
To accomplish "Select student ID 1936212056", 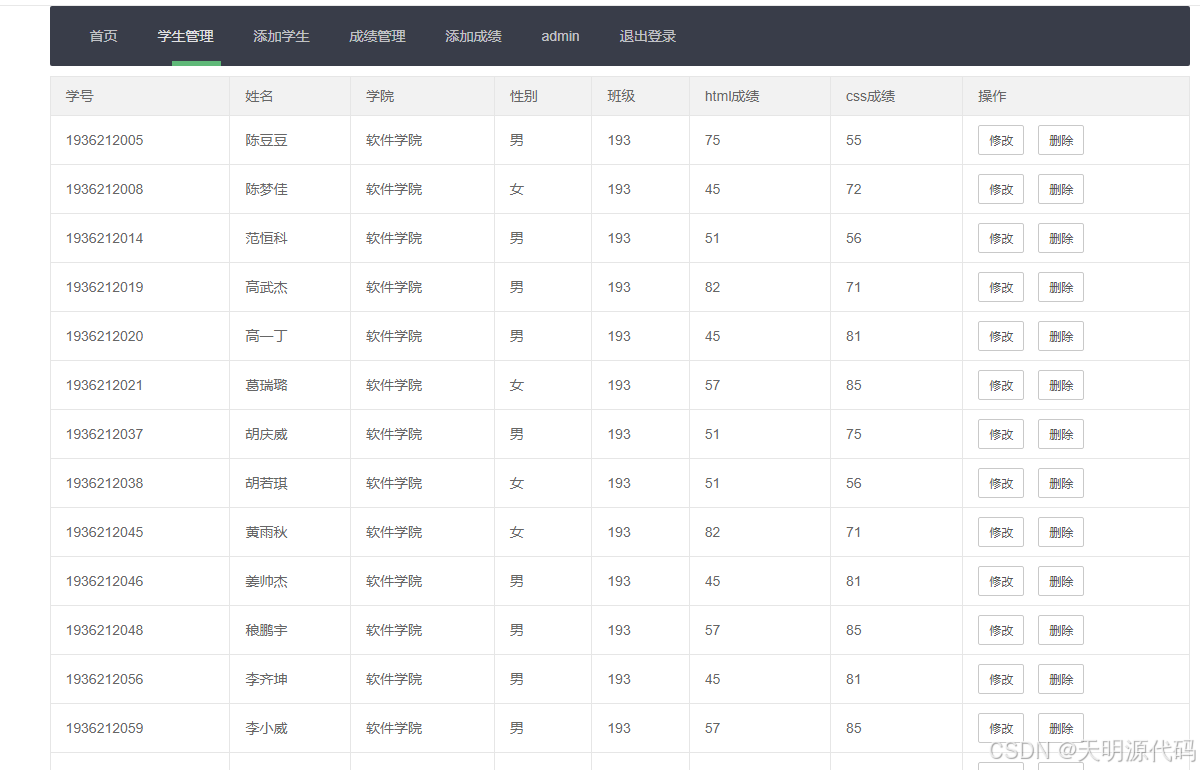I will coord(105,679).
